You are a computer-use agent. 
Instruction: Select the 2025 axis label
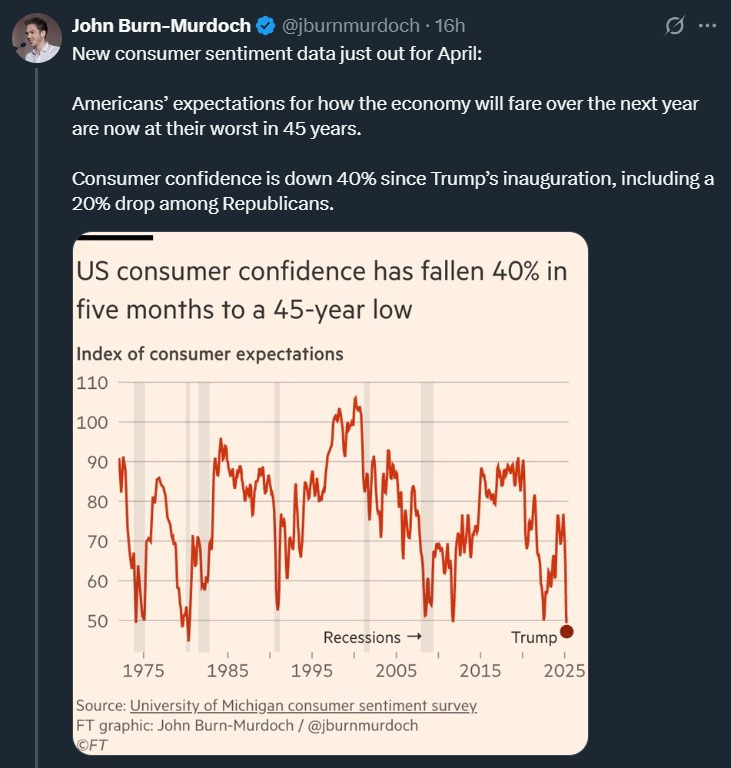pyautogui.click(x=564, y=671)
